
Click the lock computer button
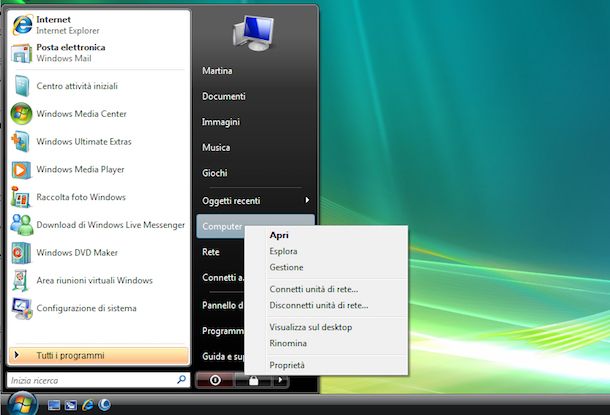click(x=253, y=380)
